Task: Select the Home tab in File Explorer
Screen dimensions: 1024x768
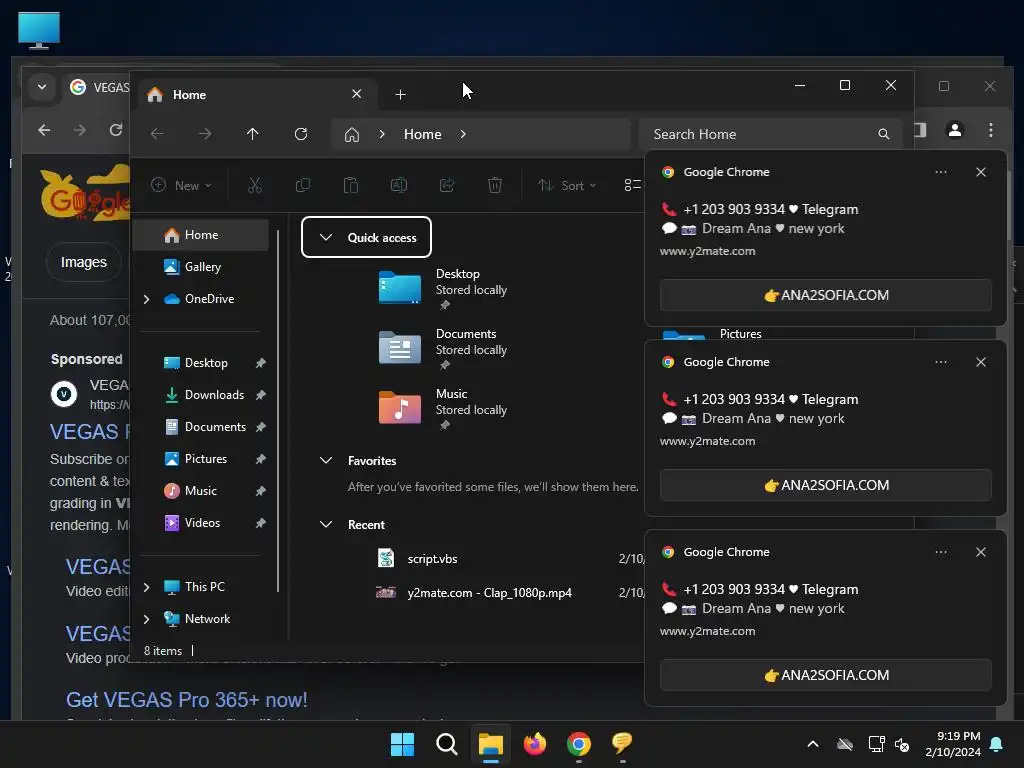Action: 257,95
